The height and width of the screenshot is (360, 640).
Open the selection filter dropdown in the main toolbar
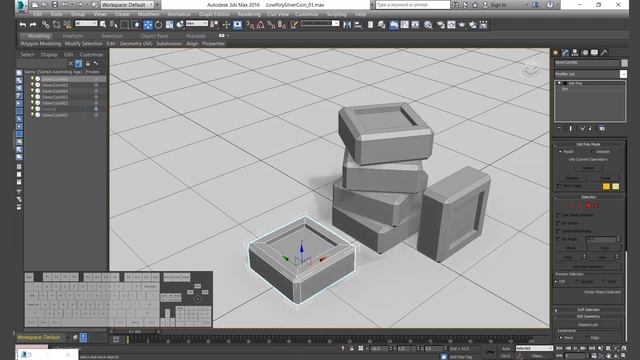[x=86, y=24]
